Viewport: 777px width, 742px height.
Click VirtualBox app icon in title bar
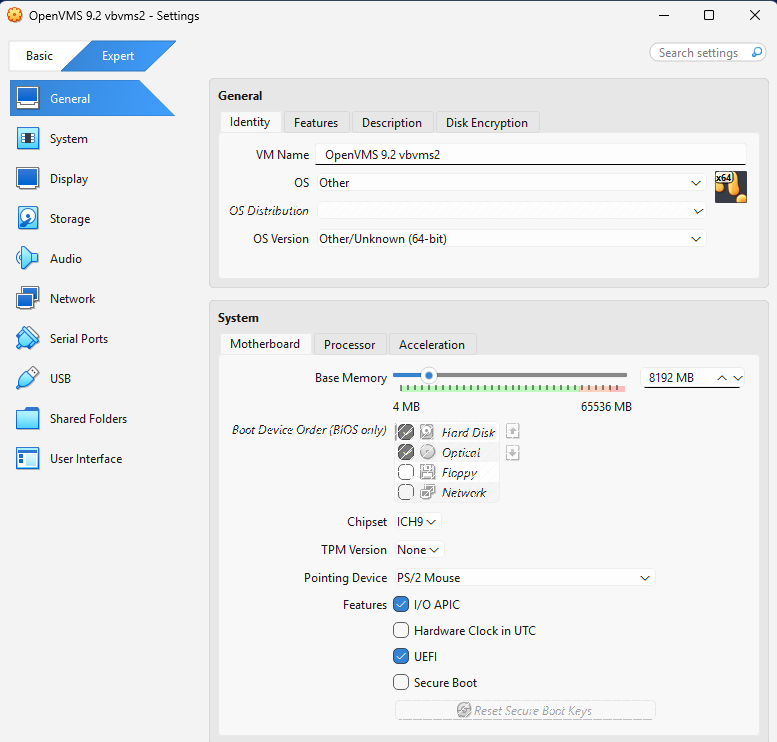(14, 15)
